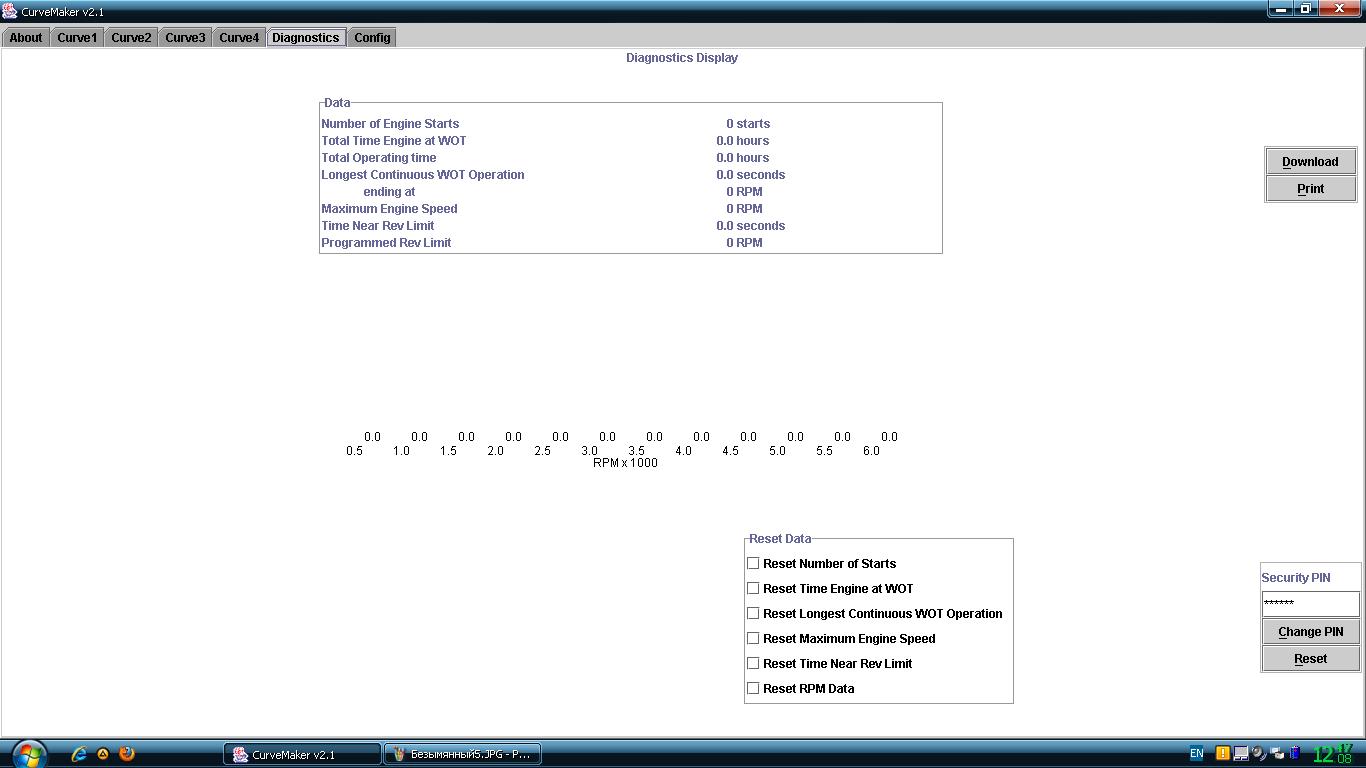Focus the Security PIN input field
The image size is (1366, 768).
[x=1310, y=603]
